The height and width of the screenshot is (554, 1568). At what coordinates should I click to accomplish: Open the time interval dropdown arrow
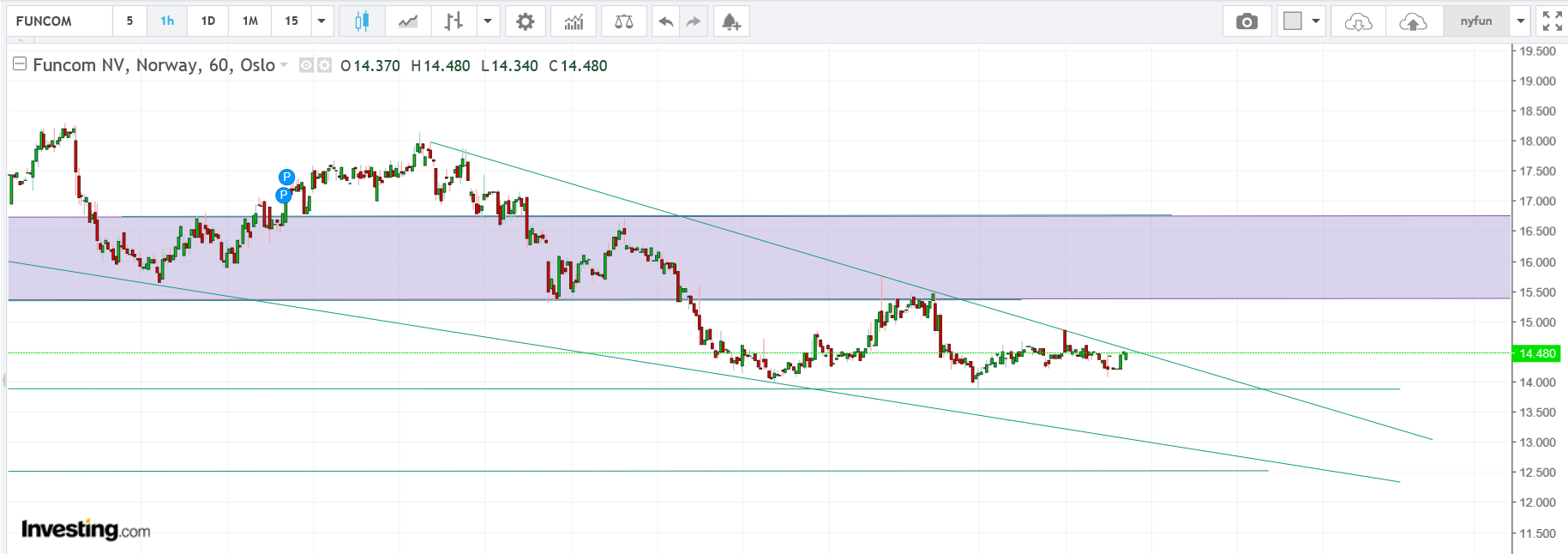tap(321, 21)
